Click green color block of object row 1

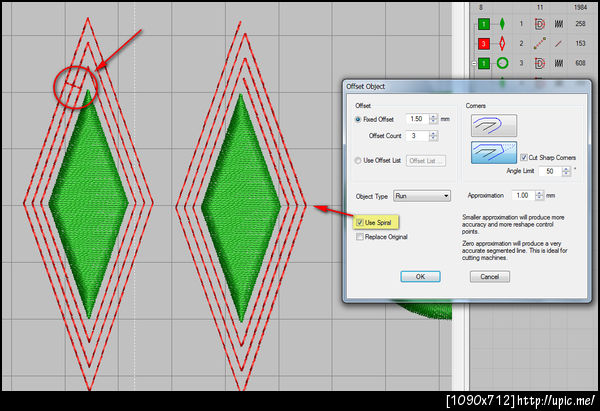(x=484, y=24)
